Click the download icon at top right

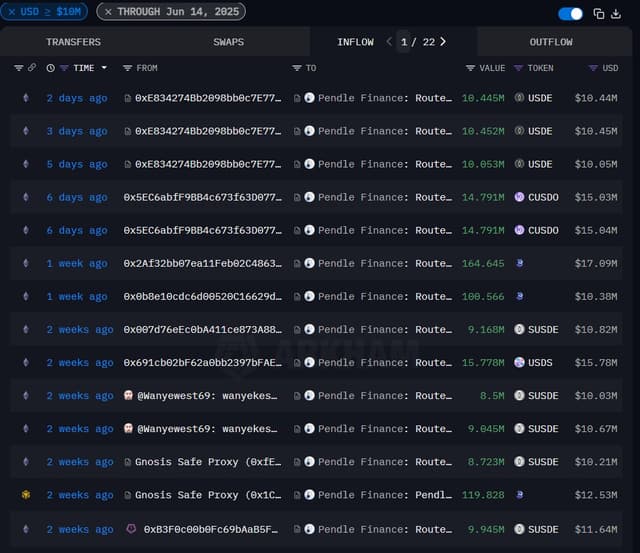pyautogui.click(x=616, y=14)
